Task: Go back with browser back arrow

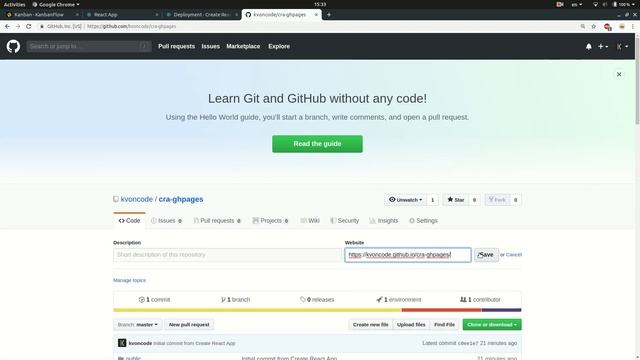Action: (x=7, y=26)
